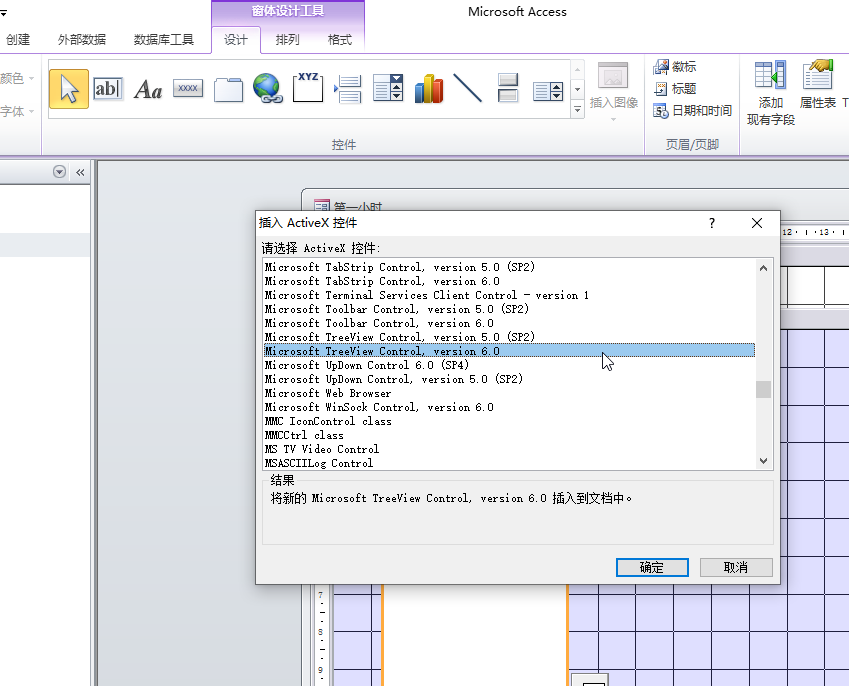This screenshot has width=849, height=686.
Task: Open the Property Sheet (属性表)
Action: tap(818, 85)
